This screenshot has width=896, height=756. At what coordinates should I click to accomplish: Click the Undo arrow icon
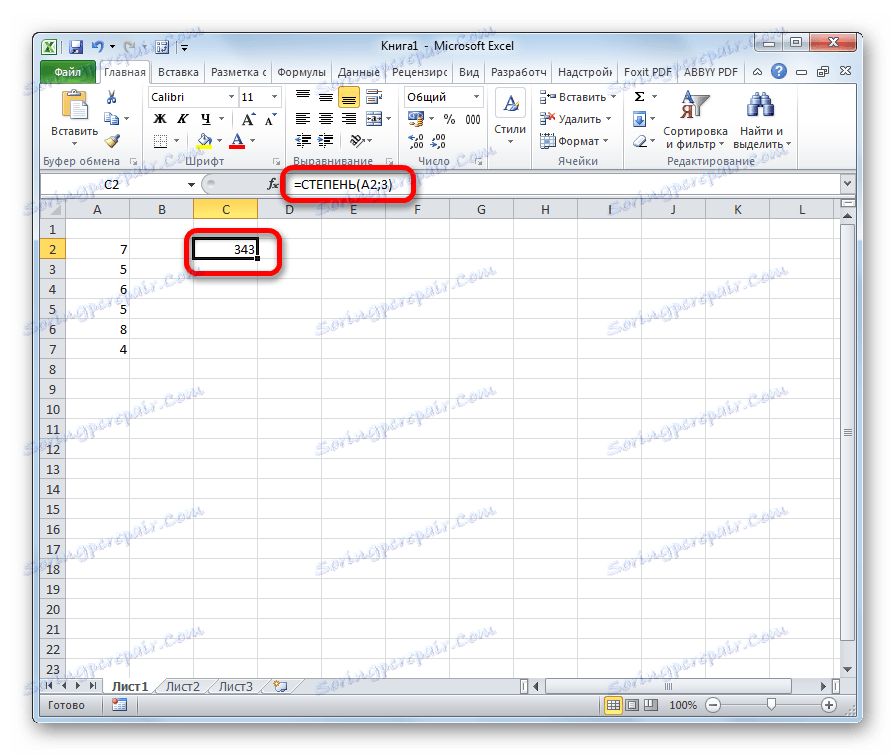[x=97, y=47]
